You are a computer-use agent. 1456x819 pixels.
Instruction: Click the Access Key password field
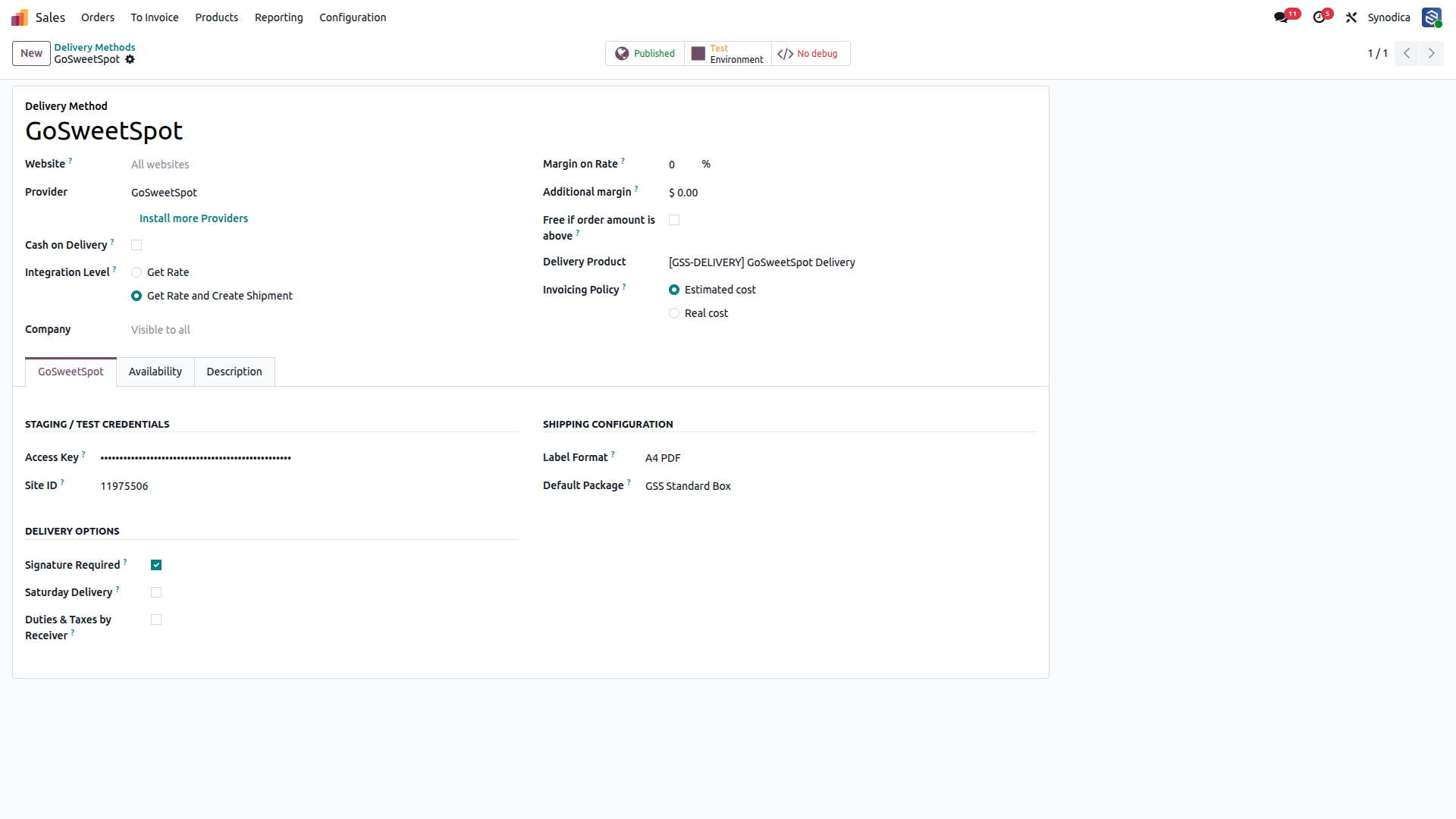point(309,458)
